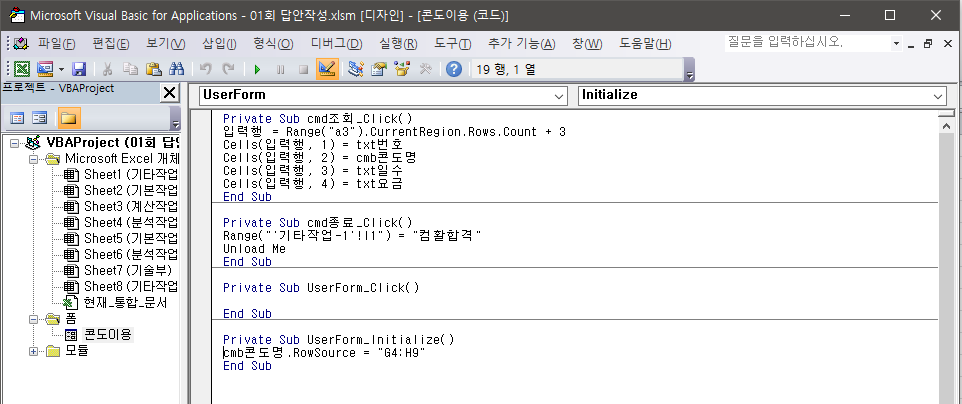The width and height of the screenshot is (962, 404).
Task: Select the 콘도이용 form in the tree
Action: click(107, 334)
